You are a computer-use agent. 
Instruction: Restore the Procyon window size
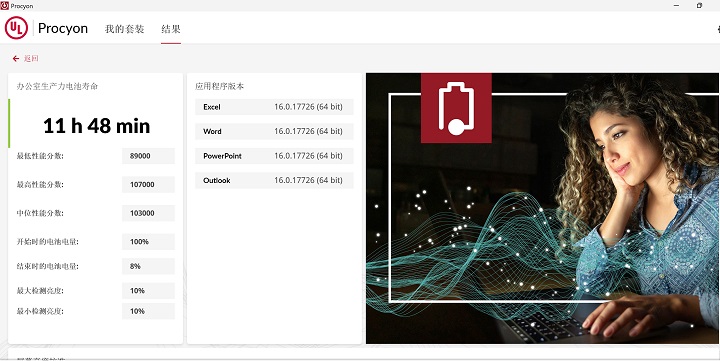pos(699,6)
